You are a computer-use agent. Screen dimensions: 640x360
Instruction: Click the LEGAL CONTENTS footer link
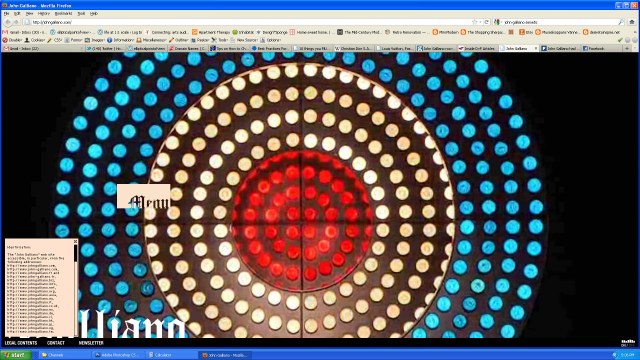[21, 343]
